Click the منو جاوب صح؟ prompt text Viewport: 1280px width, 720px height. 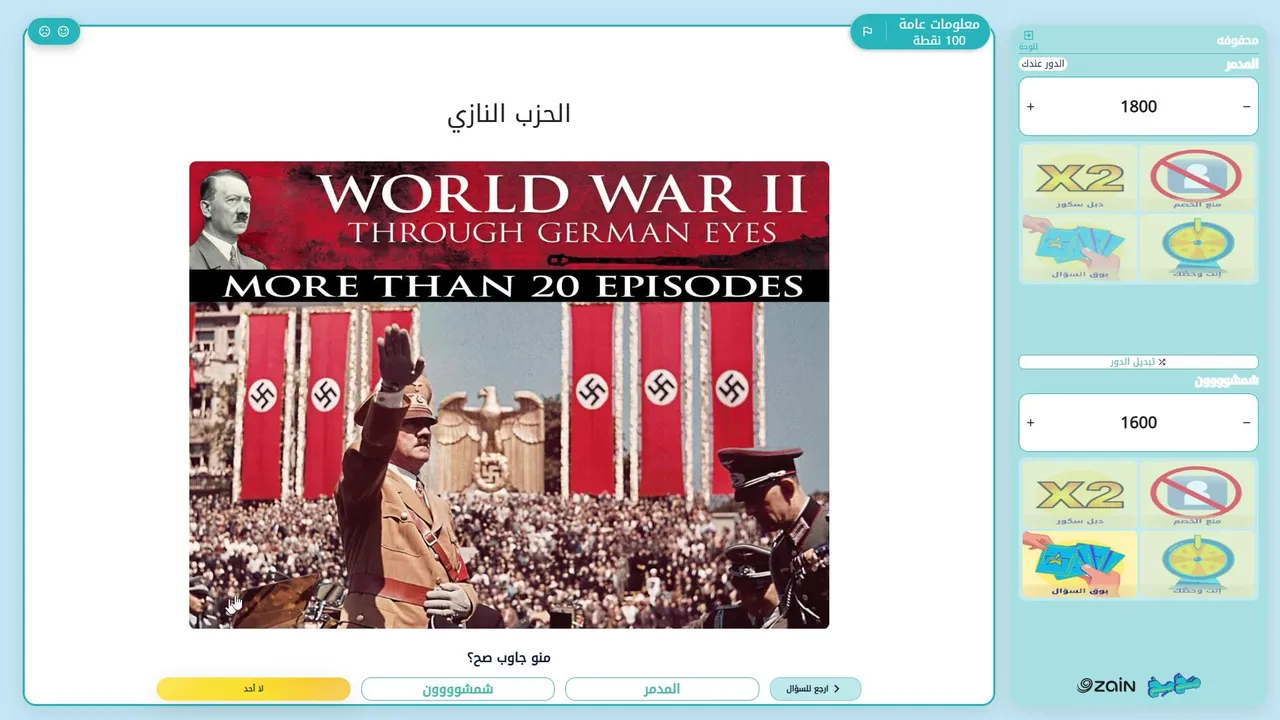click(509, 657)
